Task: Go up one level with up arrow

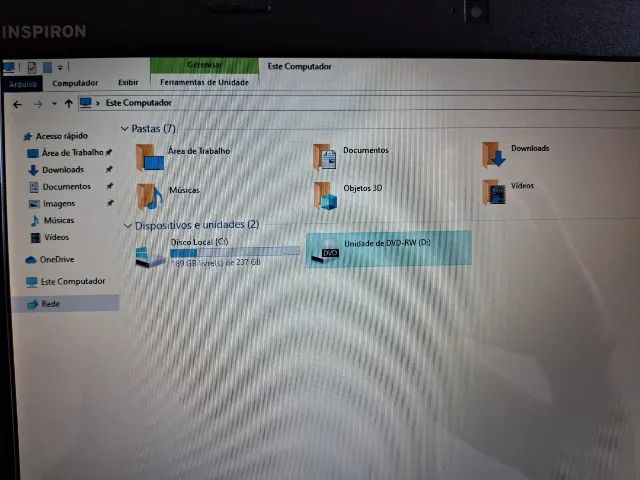Action: pyautogui.click(x=69, y=104)
